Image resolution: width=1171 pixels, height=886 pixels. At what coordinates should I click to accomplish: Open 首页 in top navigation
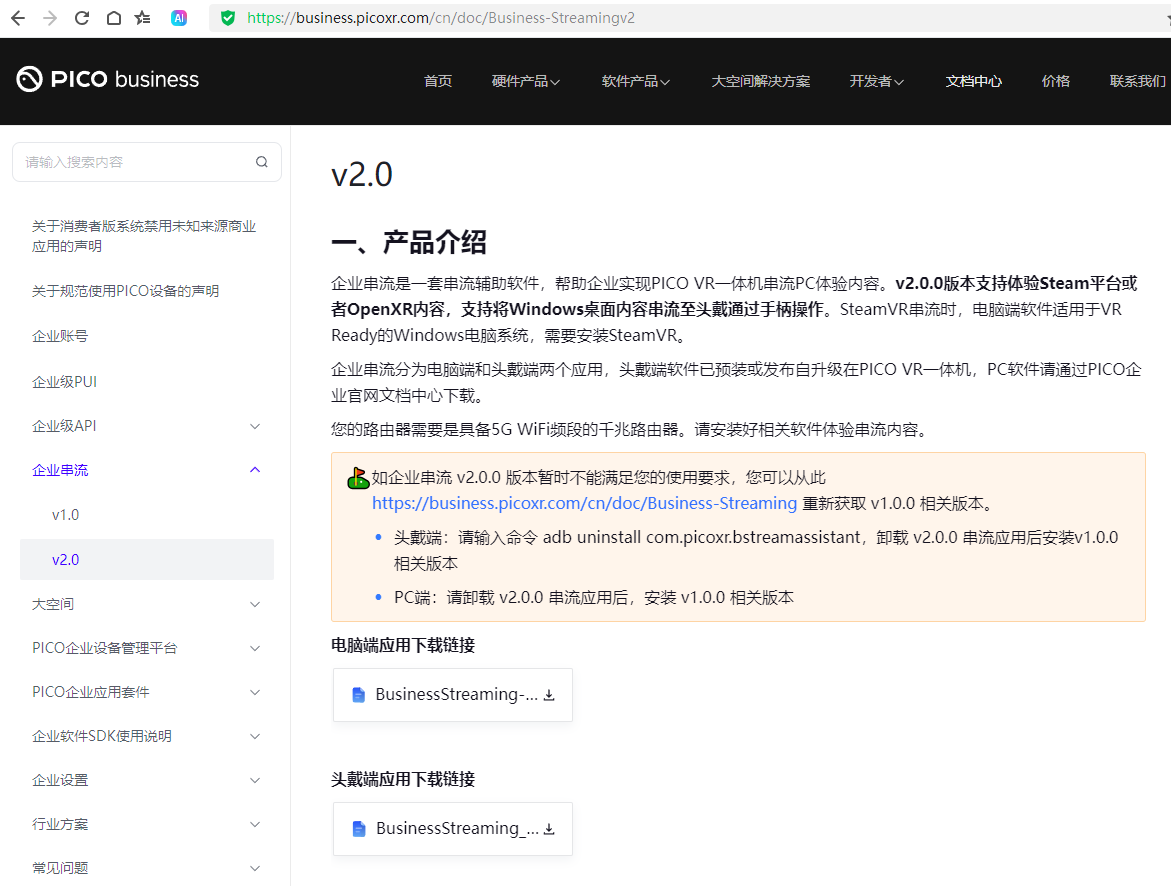tap(438, 81)
